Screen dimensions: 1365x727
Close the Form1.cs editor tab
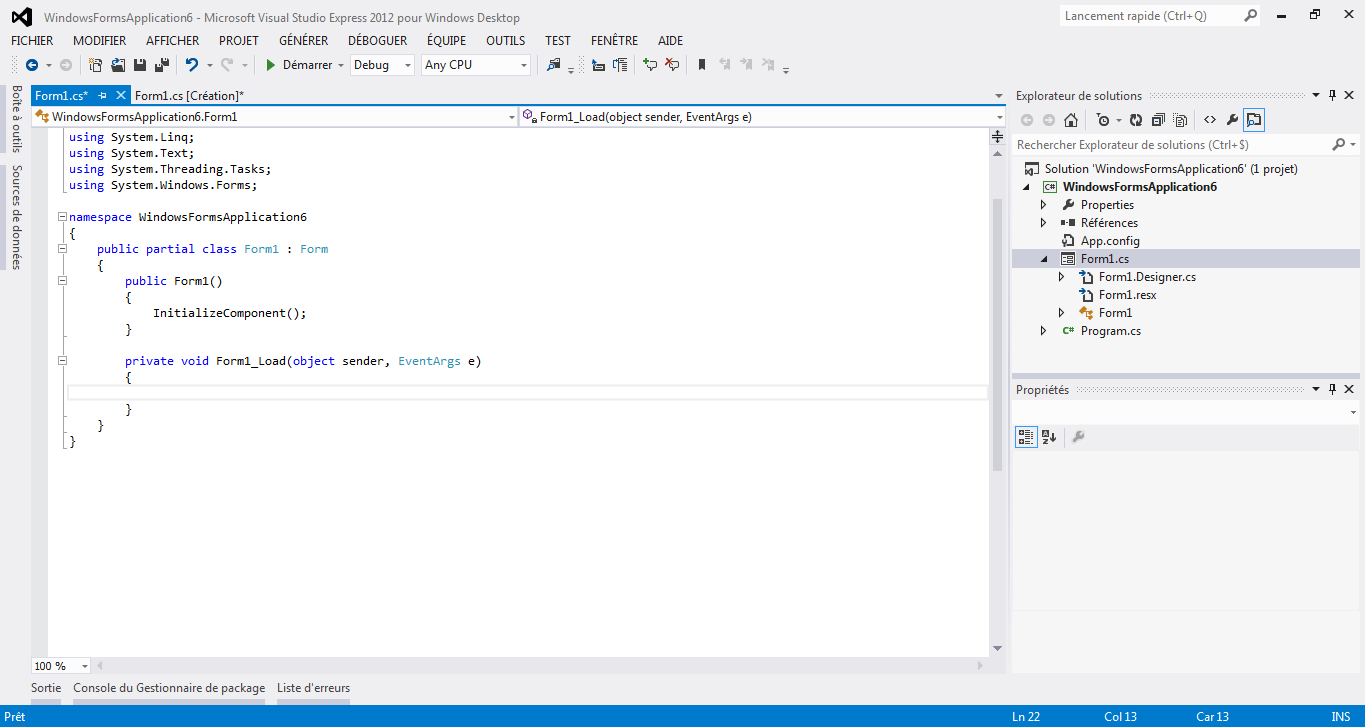(121, 95)
